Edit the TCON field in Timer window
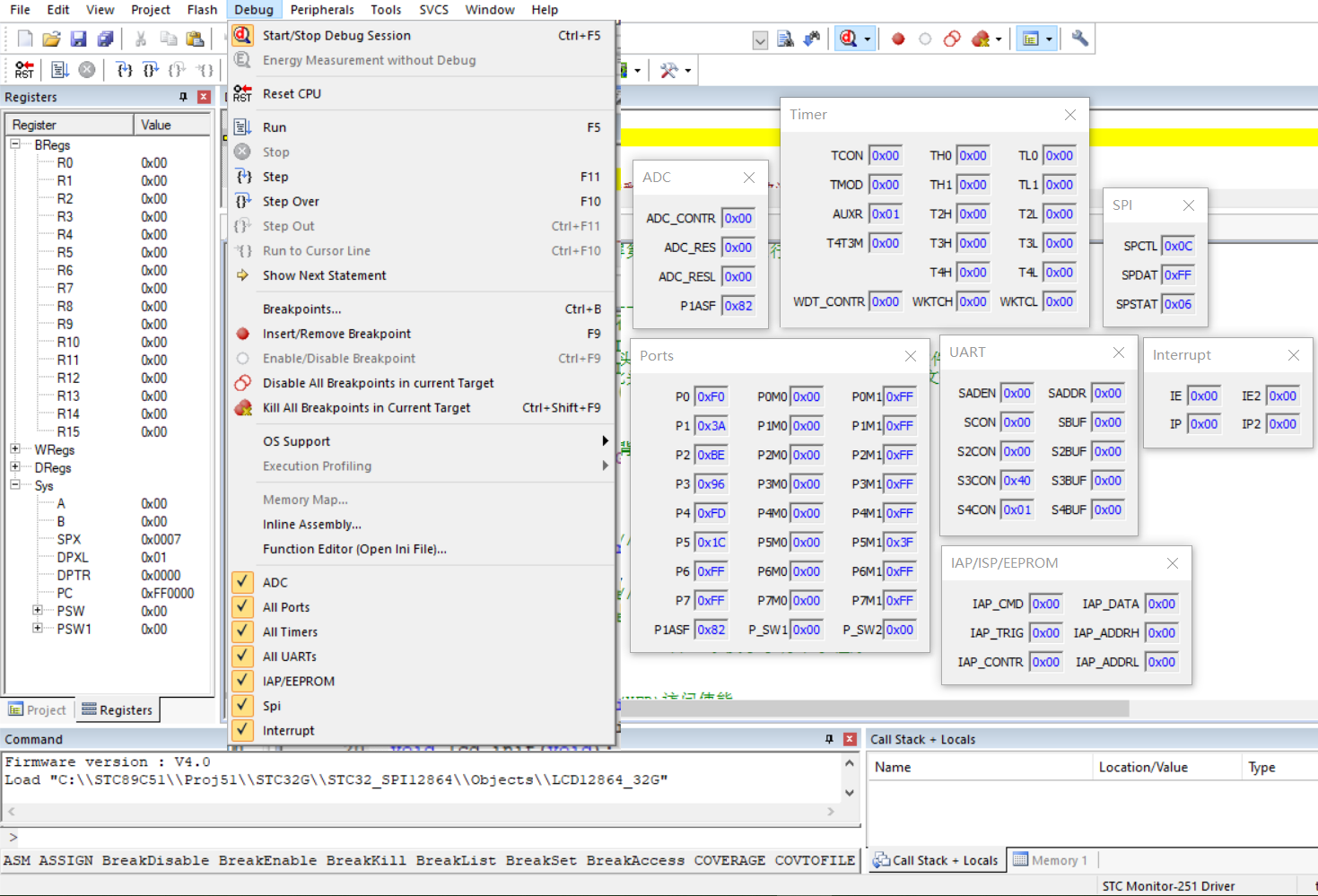The height and width of the screenshot is (896, 1318). pyautogui.click(x=885, y=155)
